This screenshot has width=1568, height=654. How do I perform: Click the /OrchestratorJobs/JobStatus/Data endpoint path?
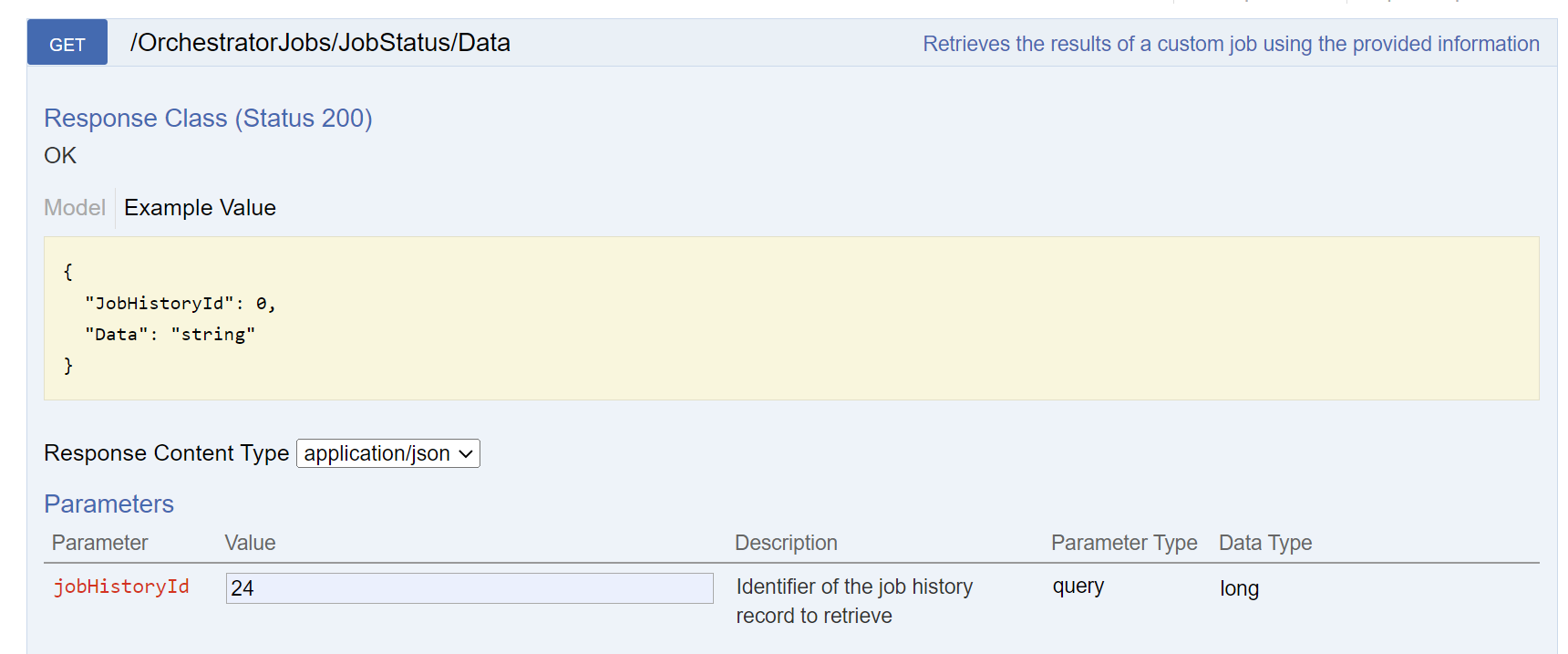pyautogui.click(x=320, y=43)
